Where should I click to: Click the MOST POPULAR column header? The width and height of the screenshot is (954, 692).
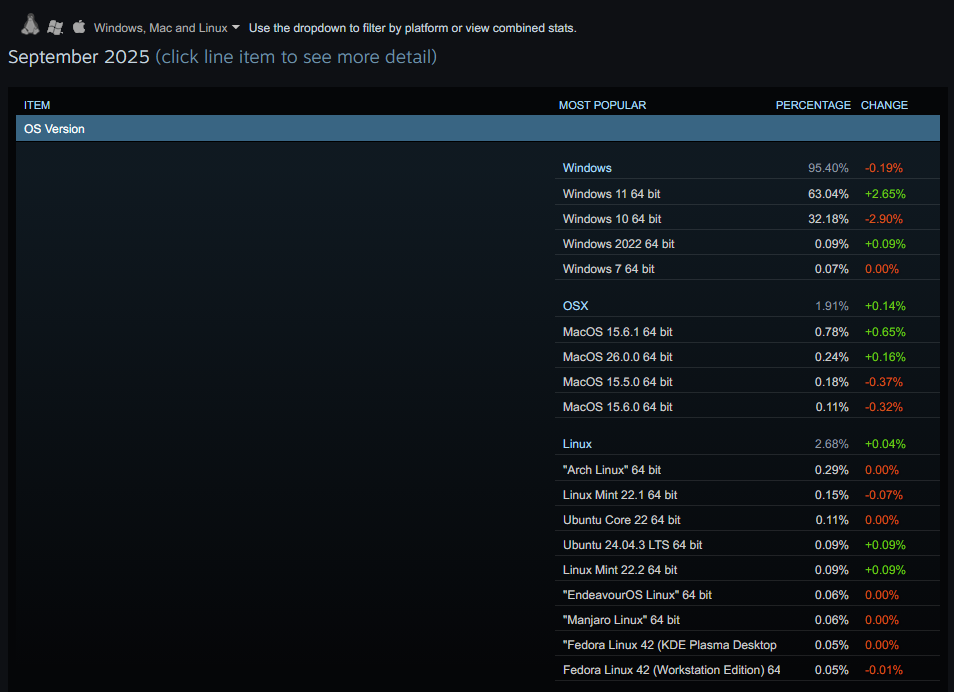tap(602, 105)
